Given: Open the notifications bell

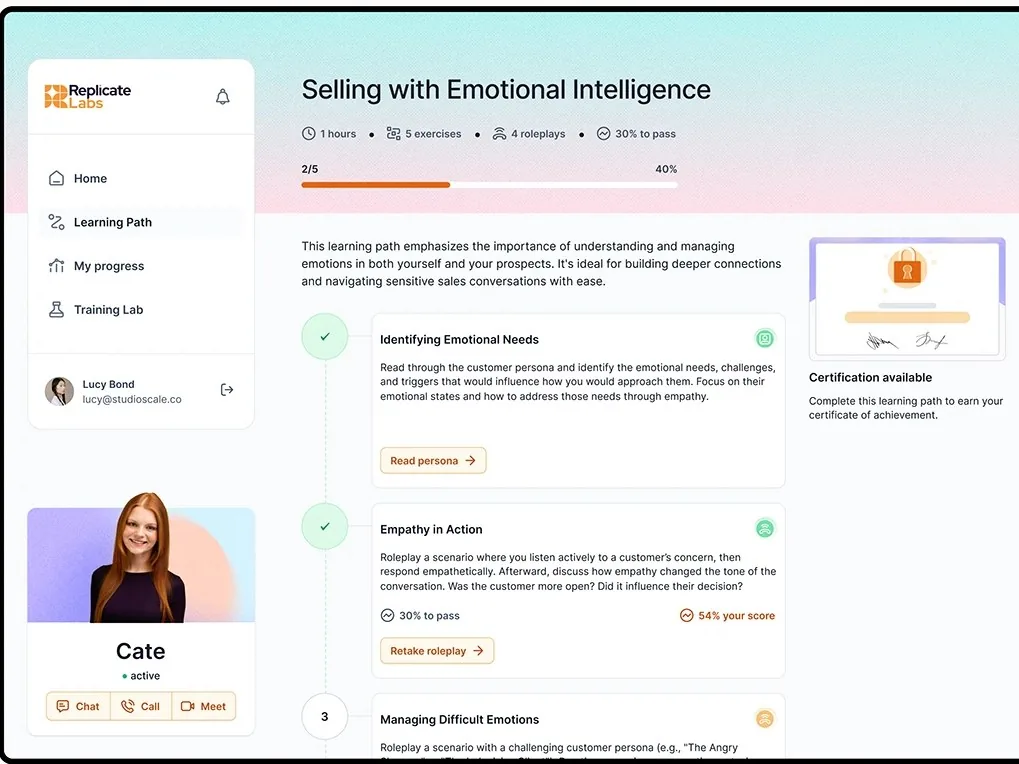Looking at the screenshot, I should point(222,97).
